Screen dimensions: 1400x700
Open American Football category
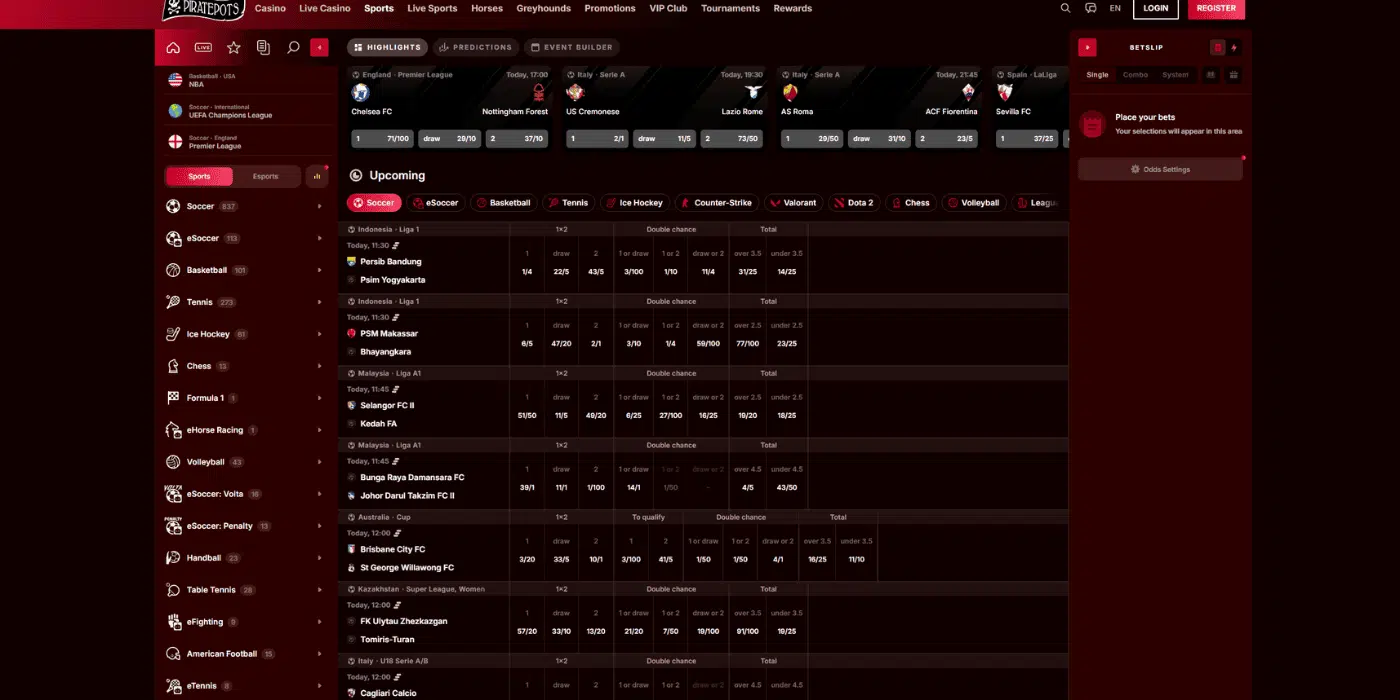click(245, 654)
